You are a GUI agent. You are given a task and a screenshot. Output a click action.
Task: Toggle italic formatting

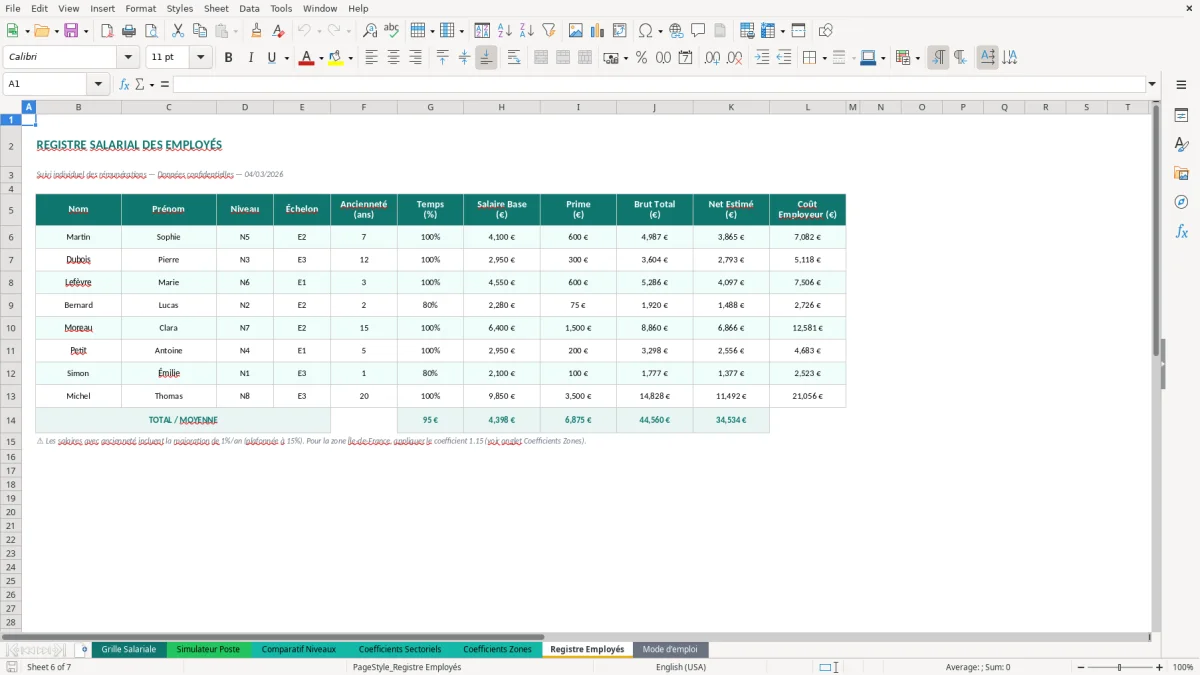pyautogui.click(x=250, y=58)
